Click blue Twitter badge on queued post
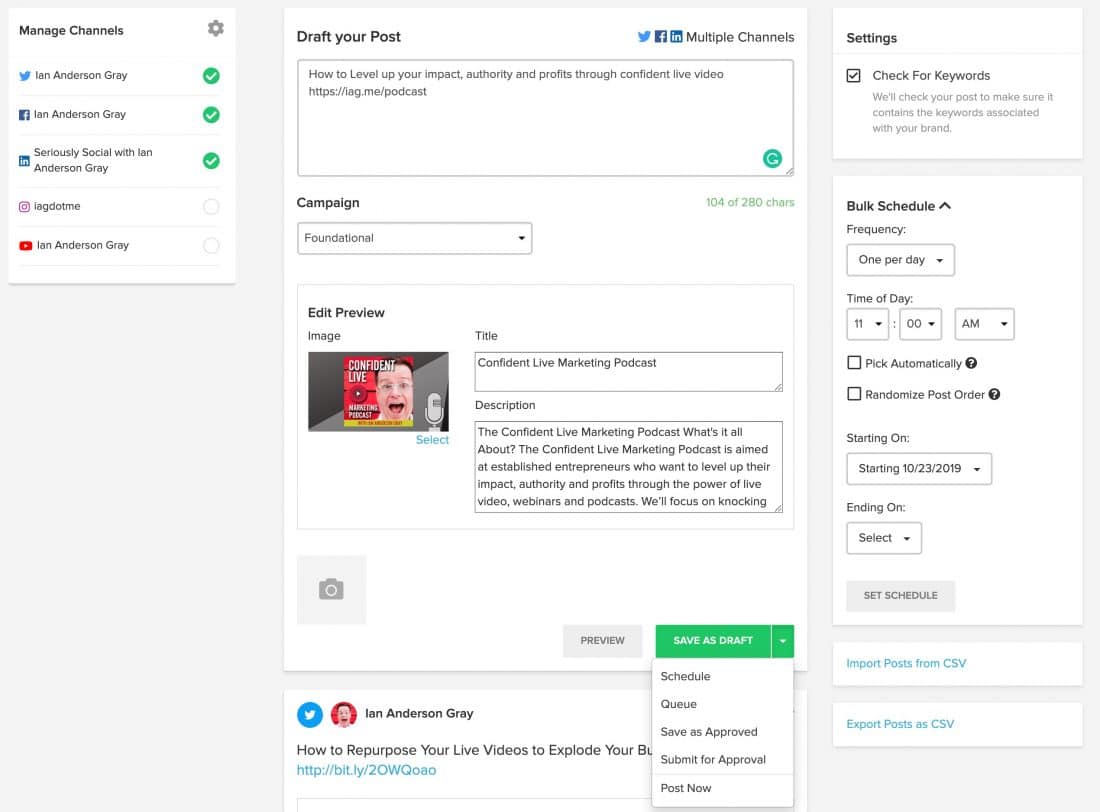Screen dimensions: 1100x812 309,714
